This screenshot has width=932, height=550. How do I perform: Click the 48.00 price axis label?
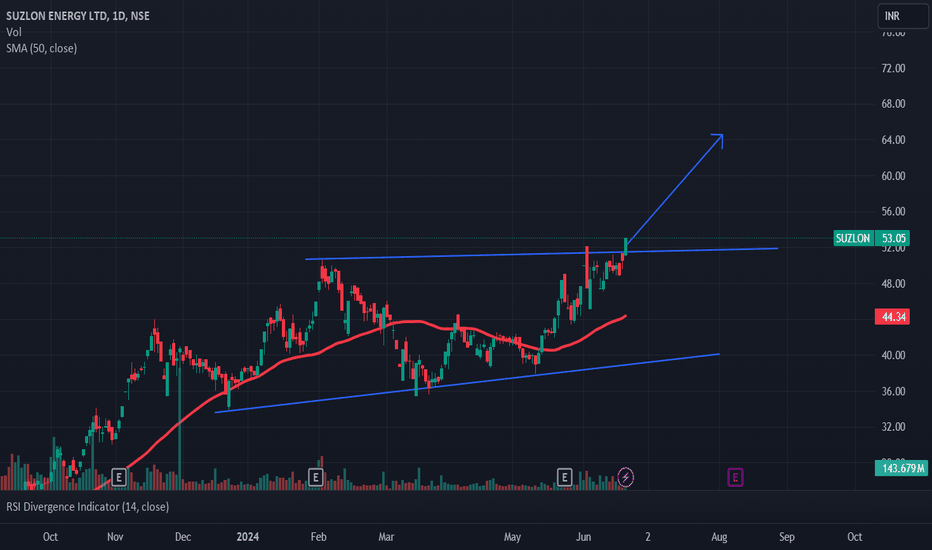pyautogui.click(x=893, y=284)
